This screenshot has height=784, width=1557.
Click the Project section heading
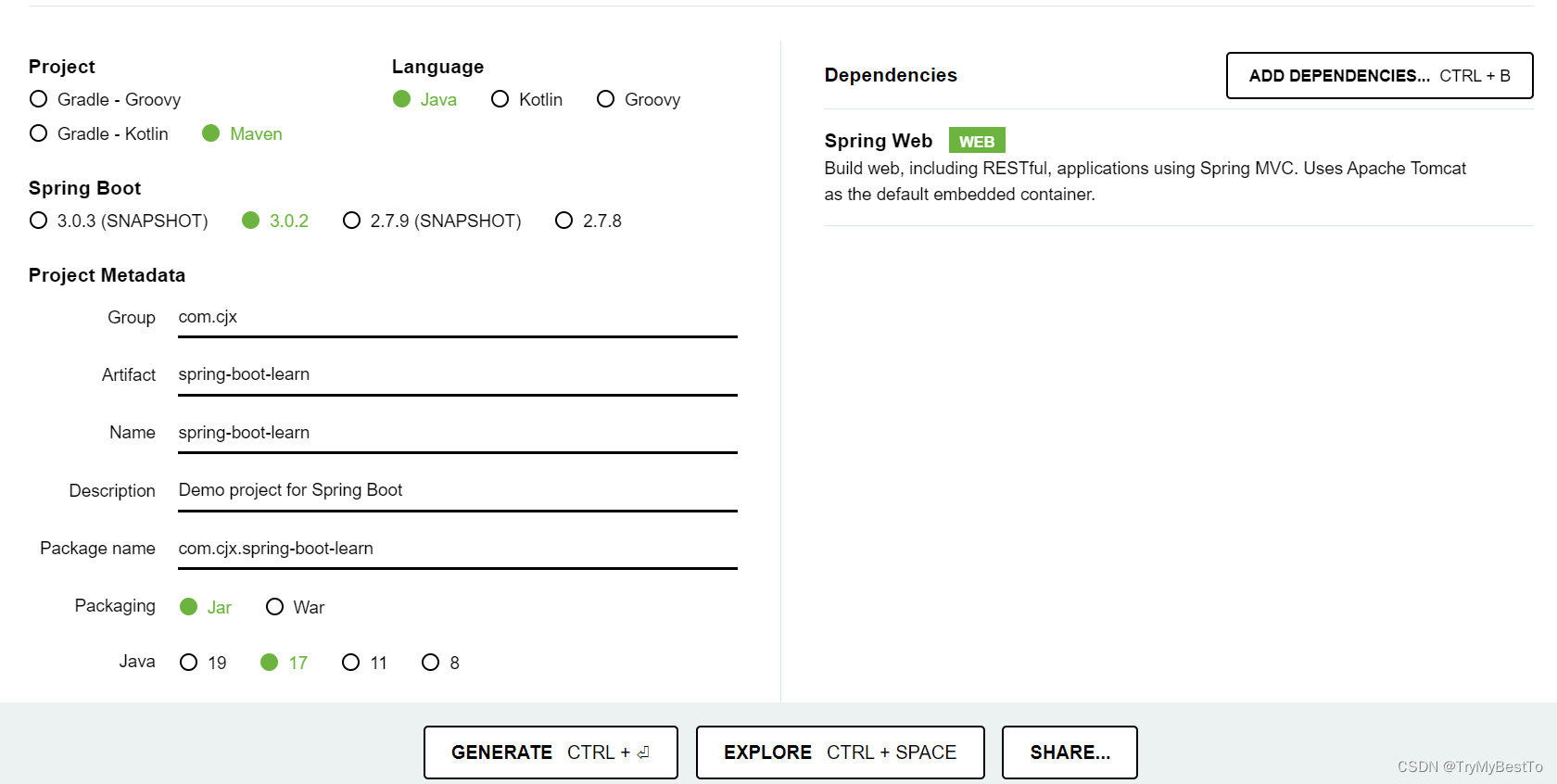[x=61, y=67]
